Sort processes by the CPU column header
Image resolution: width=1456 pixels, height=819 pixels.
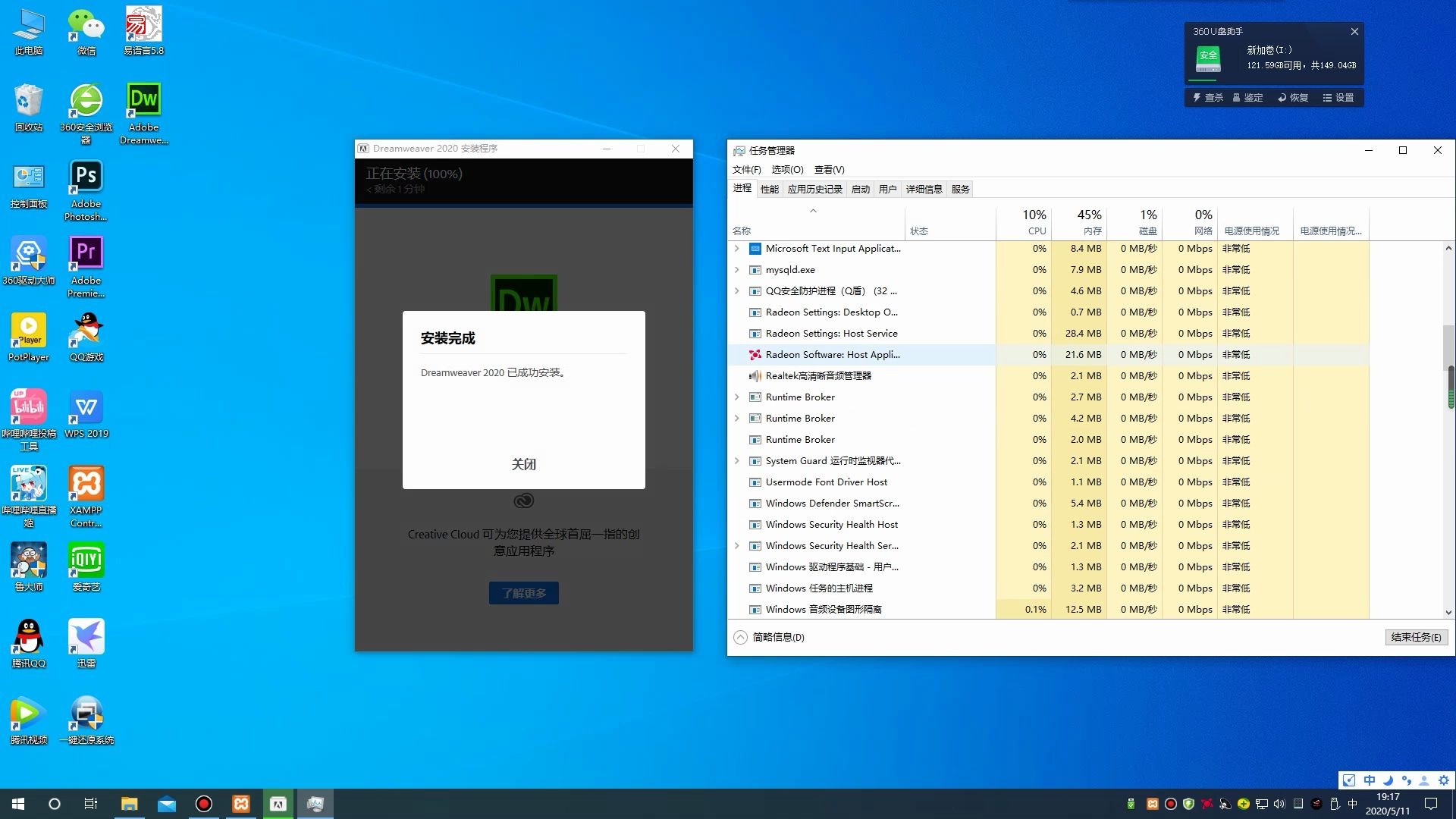pos(1024,222)
